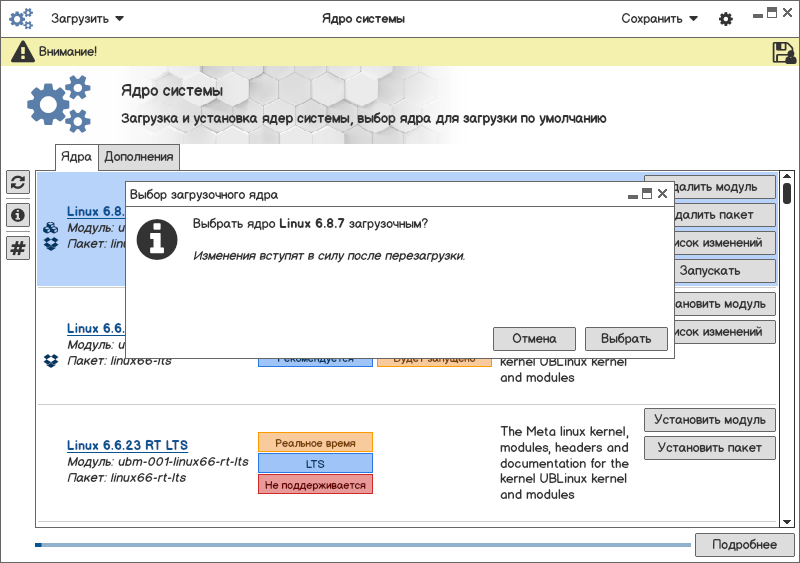Click the info icon in left sidebar
This screenshot has height=563, width=800.
(x=17, y=215)
